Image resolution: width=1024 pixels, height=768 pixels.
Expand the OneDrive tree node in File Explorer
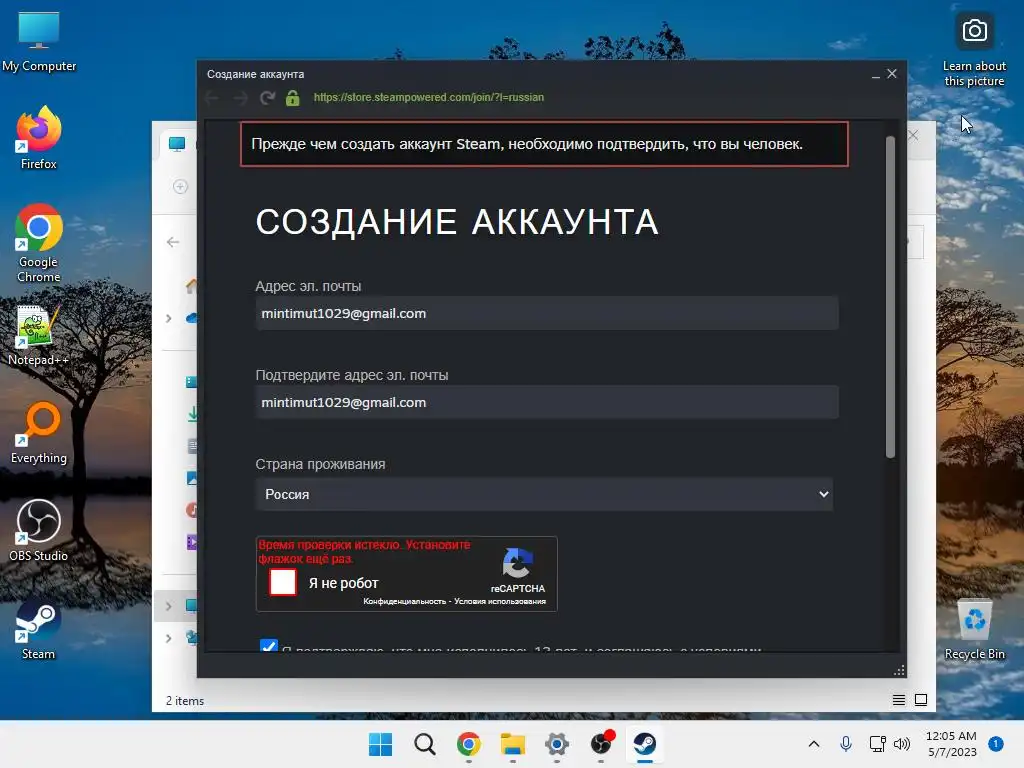[168, 318]
